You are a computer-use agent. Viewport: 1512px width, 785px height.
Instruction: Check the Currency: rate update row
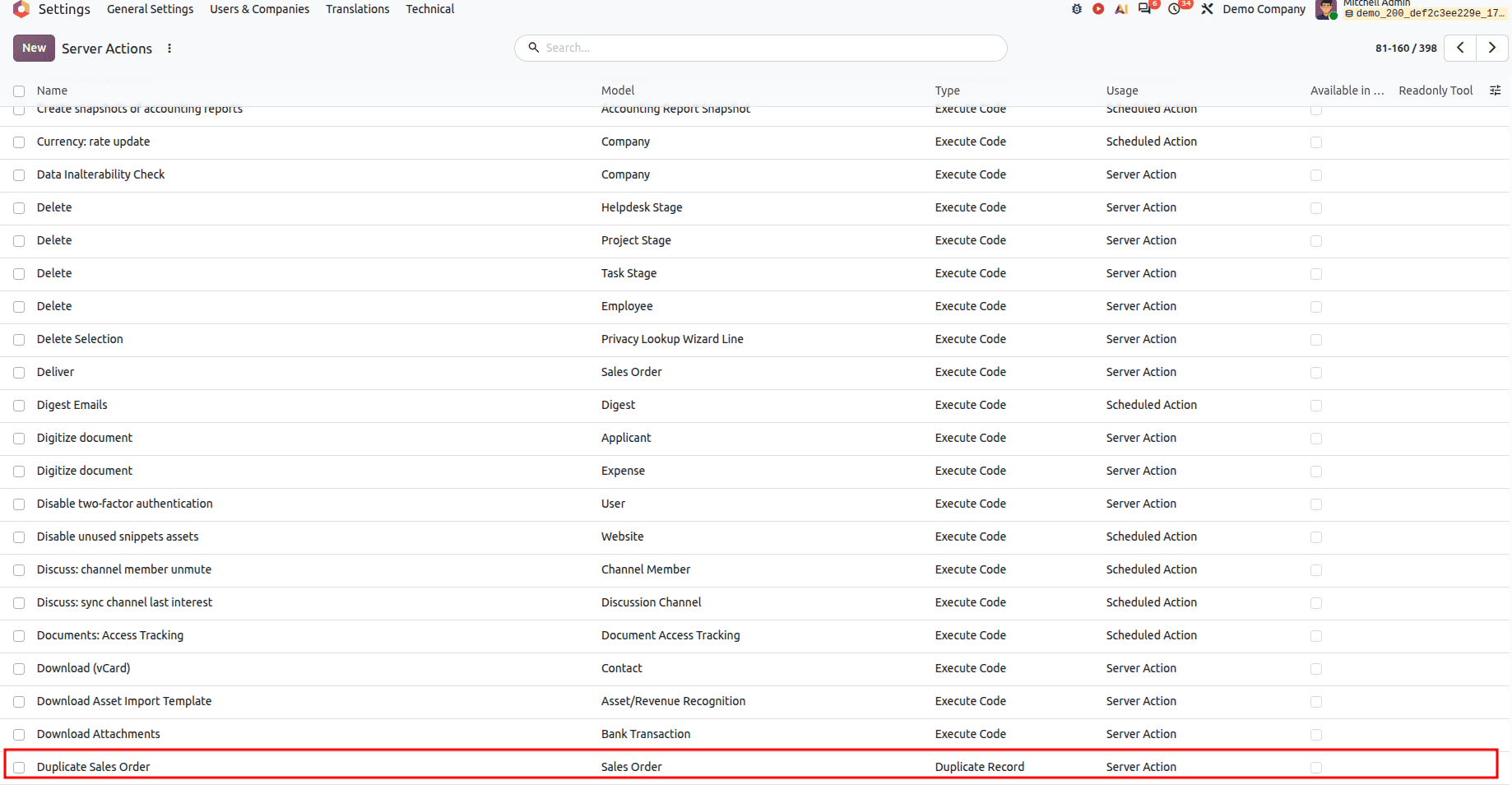coord(19,142)
